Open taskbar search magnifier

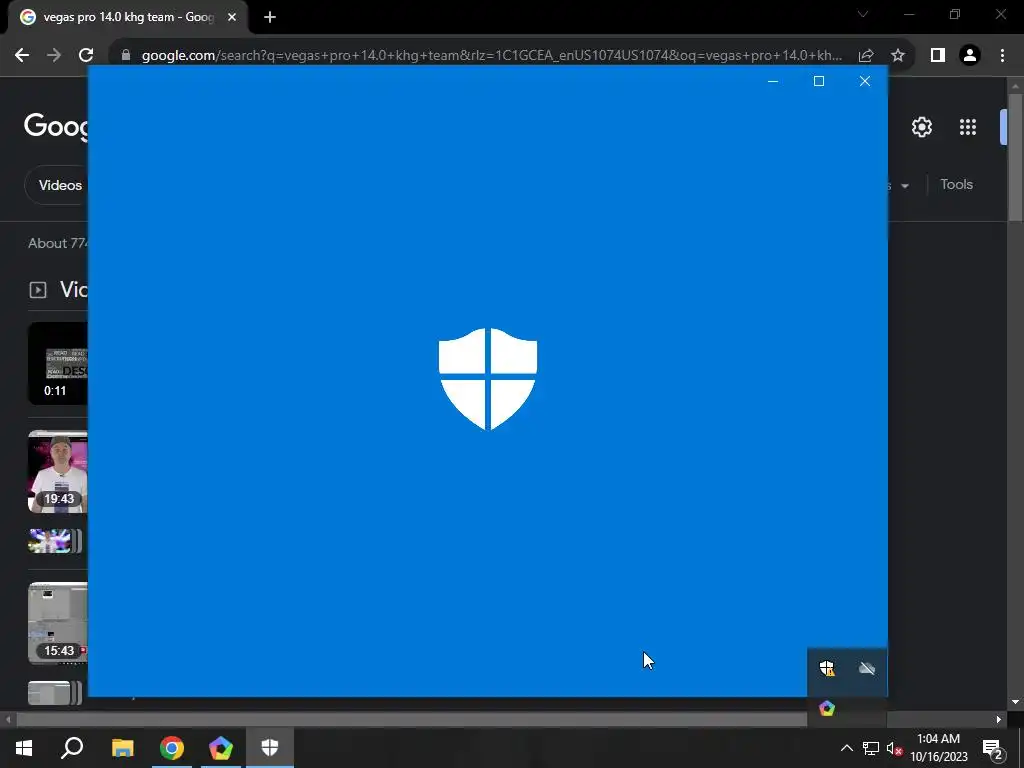pos(72,748)
